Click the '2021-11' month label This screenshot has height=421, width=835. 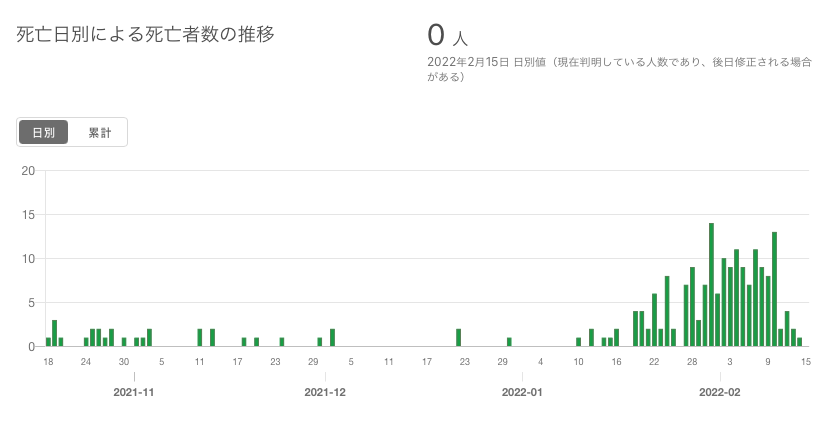[134, 392]
